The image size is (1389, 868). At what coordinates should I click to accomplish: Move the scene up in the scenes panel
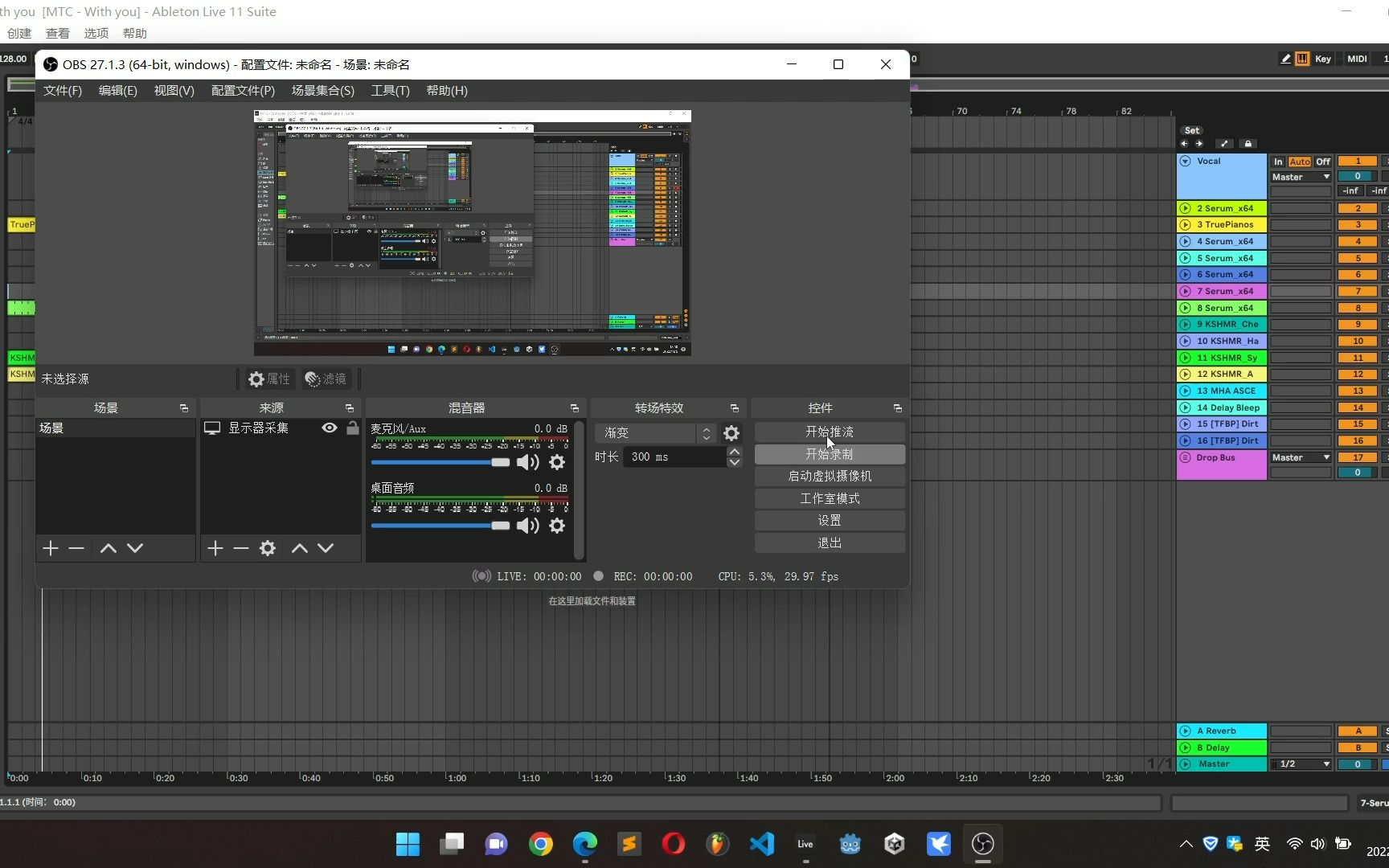109,548
